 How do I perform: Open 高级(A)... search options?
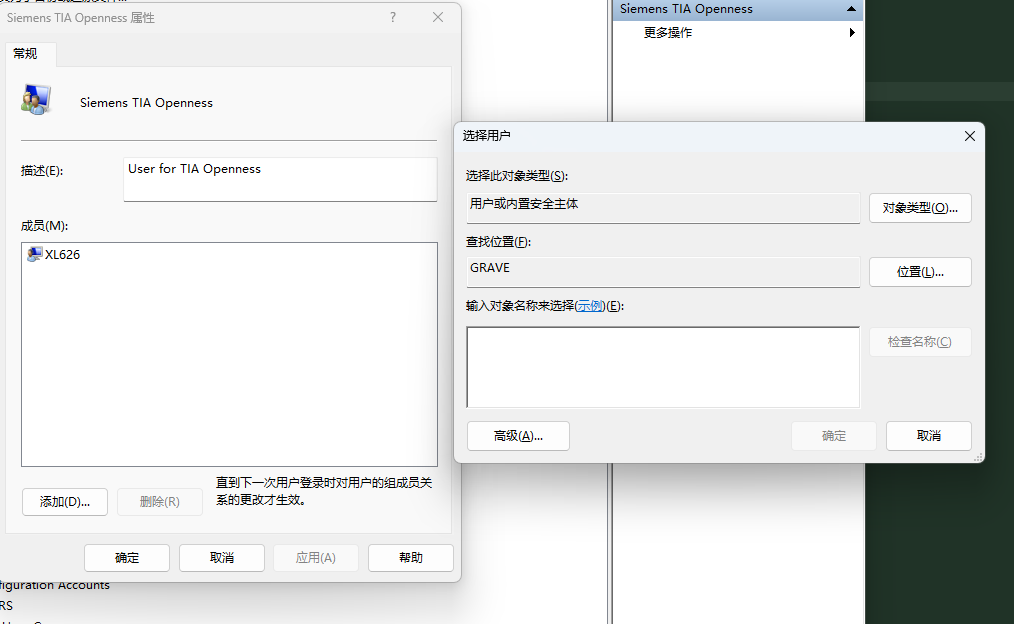coord(518,436)
